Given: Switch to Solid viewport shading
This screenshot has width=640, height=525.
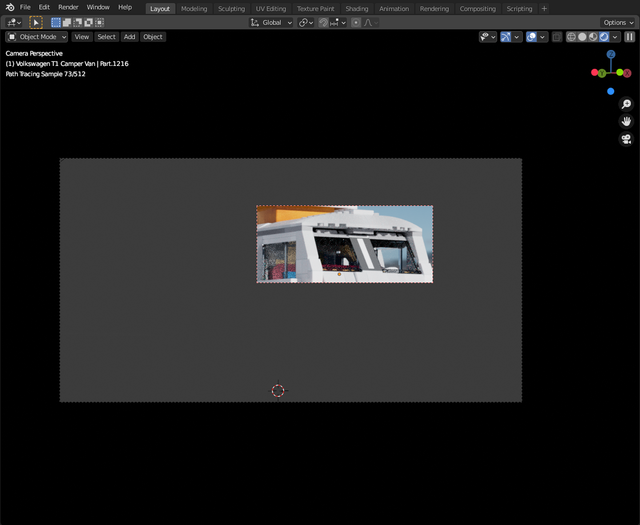Looking at the screenshot, I should [582, 37].
